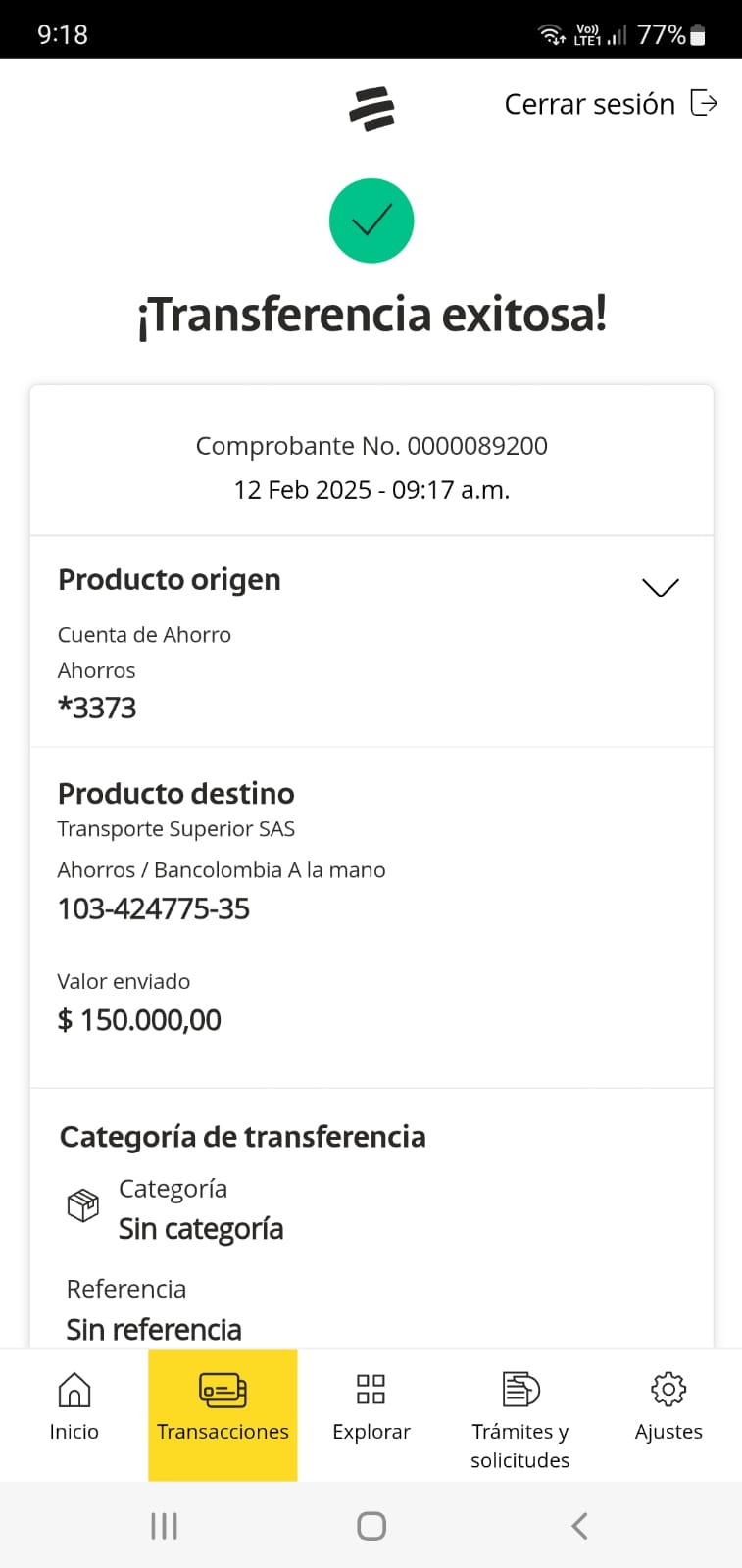
Task: Tap the category package box icon
Action: click(83, 1204)
